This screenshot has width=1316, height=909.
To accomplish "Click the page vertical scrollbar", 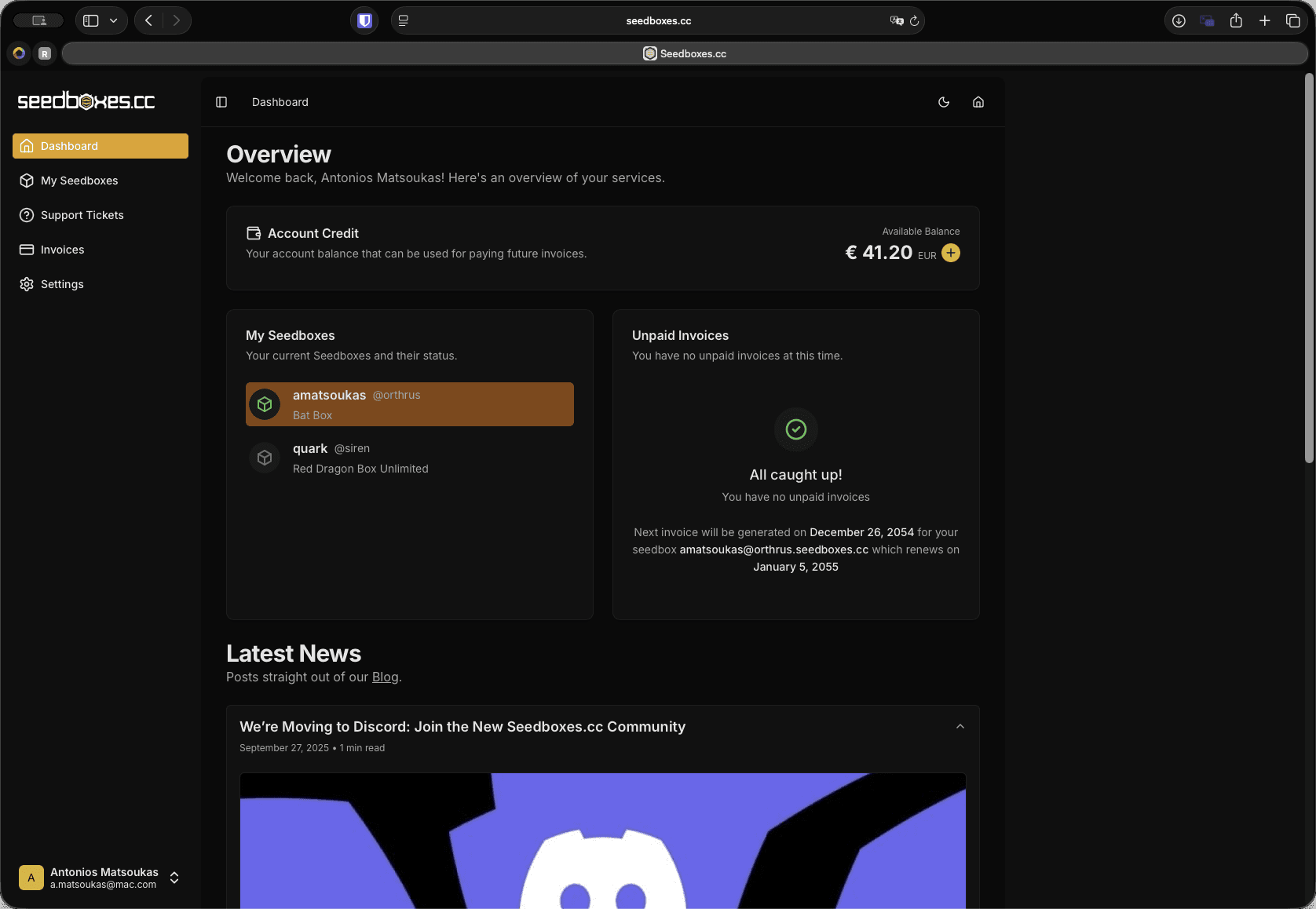I will (x=1309, y=268).
